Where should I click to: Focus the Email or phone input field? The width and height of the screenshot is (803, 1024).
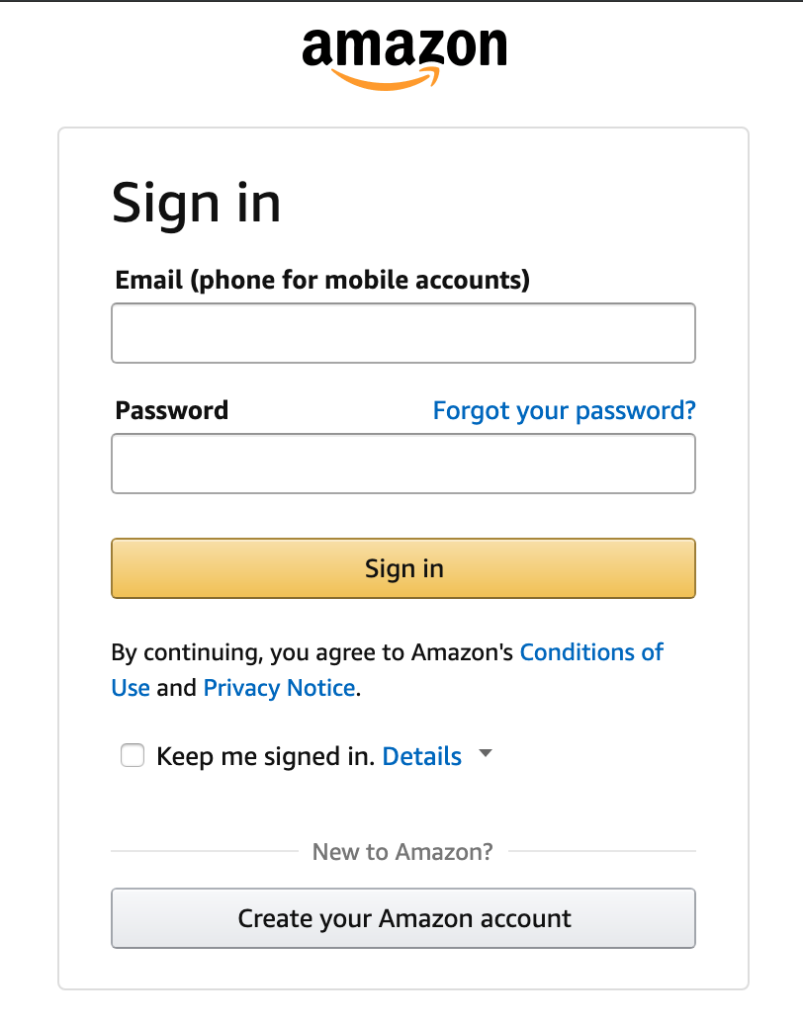click(403, 333)
